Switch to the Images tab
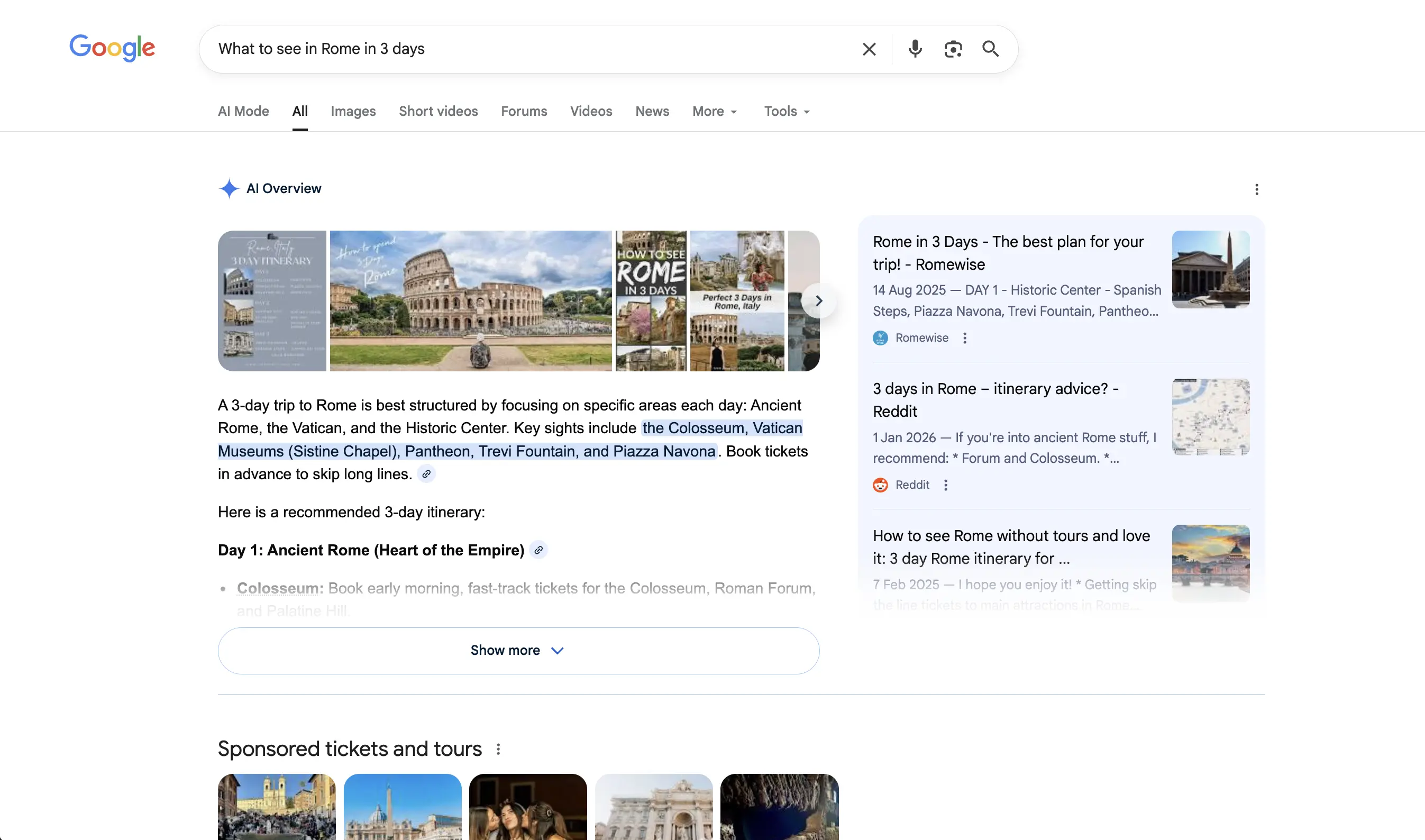Image resolution: width=1425 pixels, height=840 pixels. 353,112
